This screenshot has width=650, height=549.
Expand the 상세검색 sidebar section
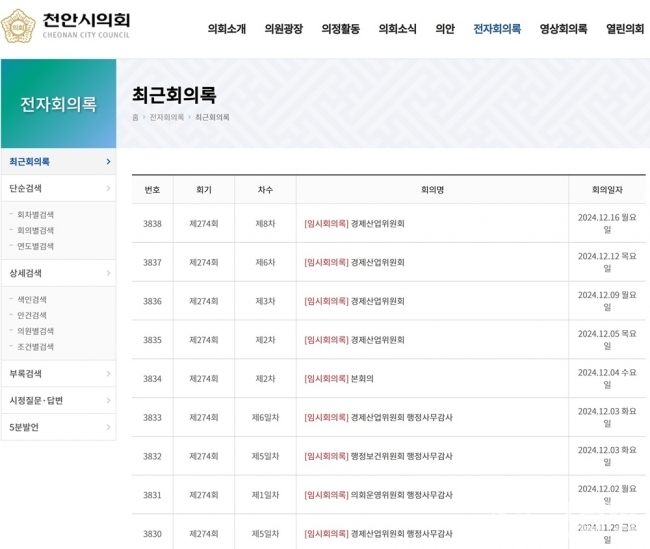[x=57, y=273]
